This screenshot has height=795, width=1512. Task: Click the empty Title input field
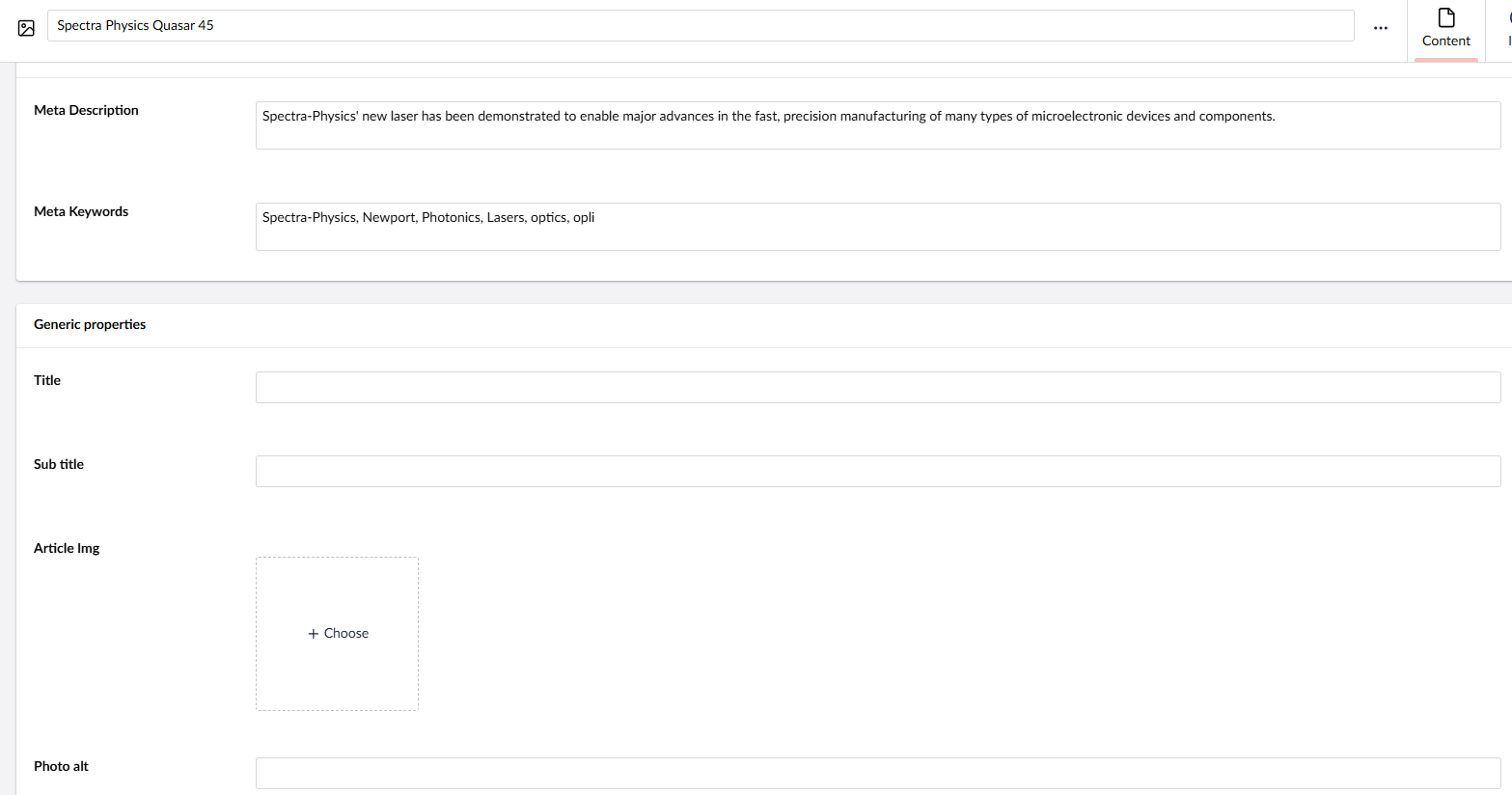877,388
